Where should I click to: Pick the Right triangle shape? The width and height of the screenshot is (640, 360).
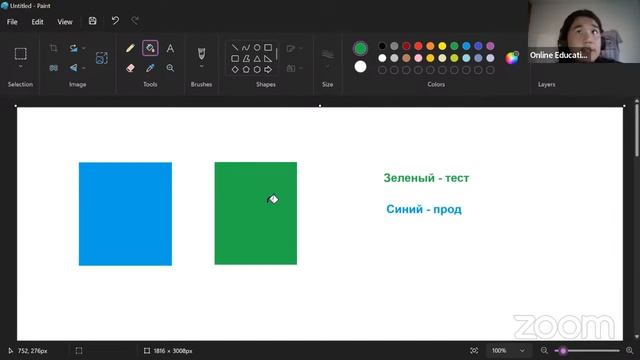tap(268, 59)
